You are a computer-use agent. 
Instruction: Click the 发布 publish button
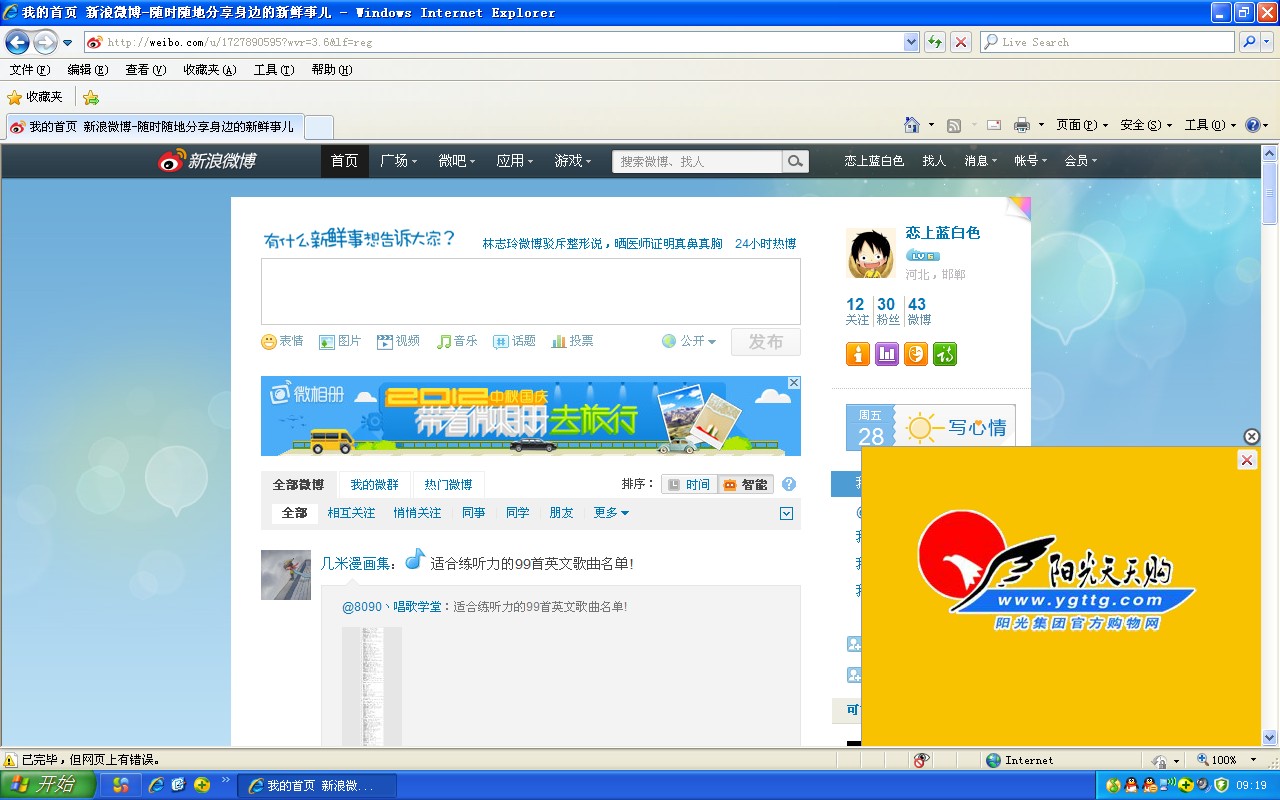tap(766, 342)
